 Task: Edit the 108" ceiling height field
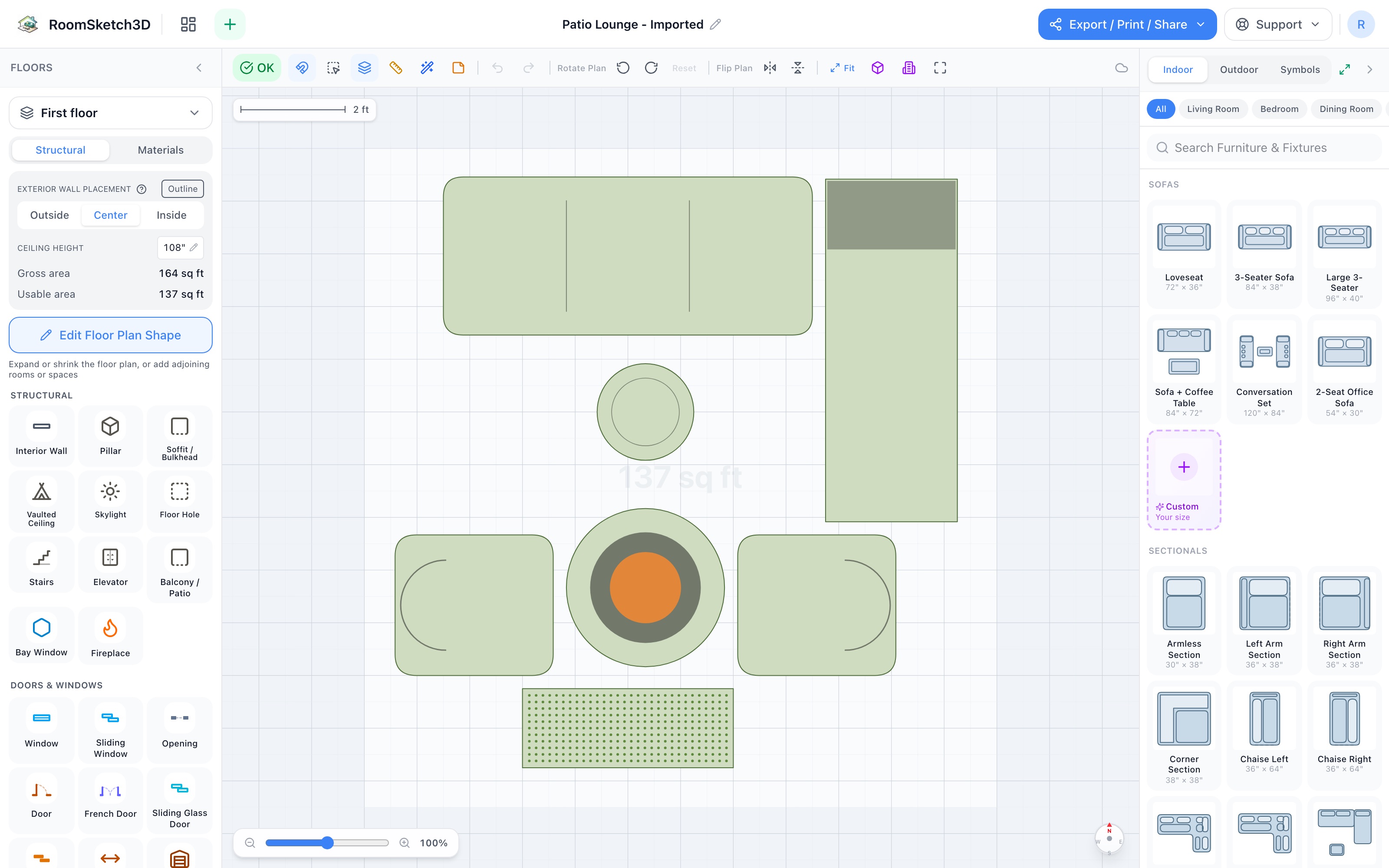click(x=180, y=247)
